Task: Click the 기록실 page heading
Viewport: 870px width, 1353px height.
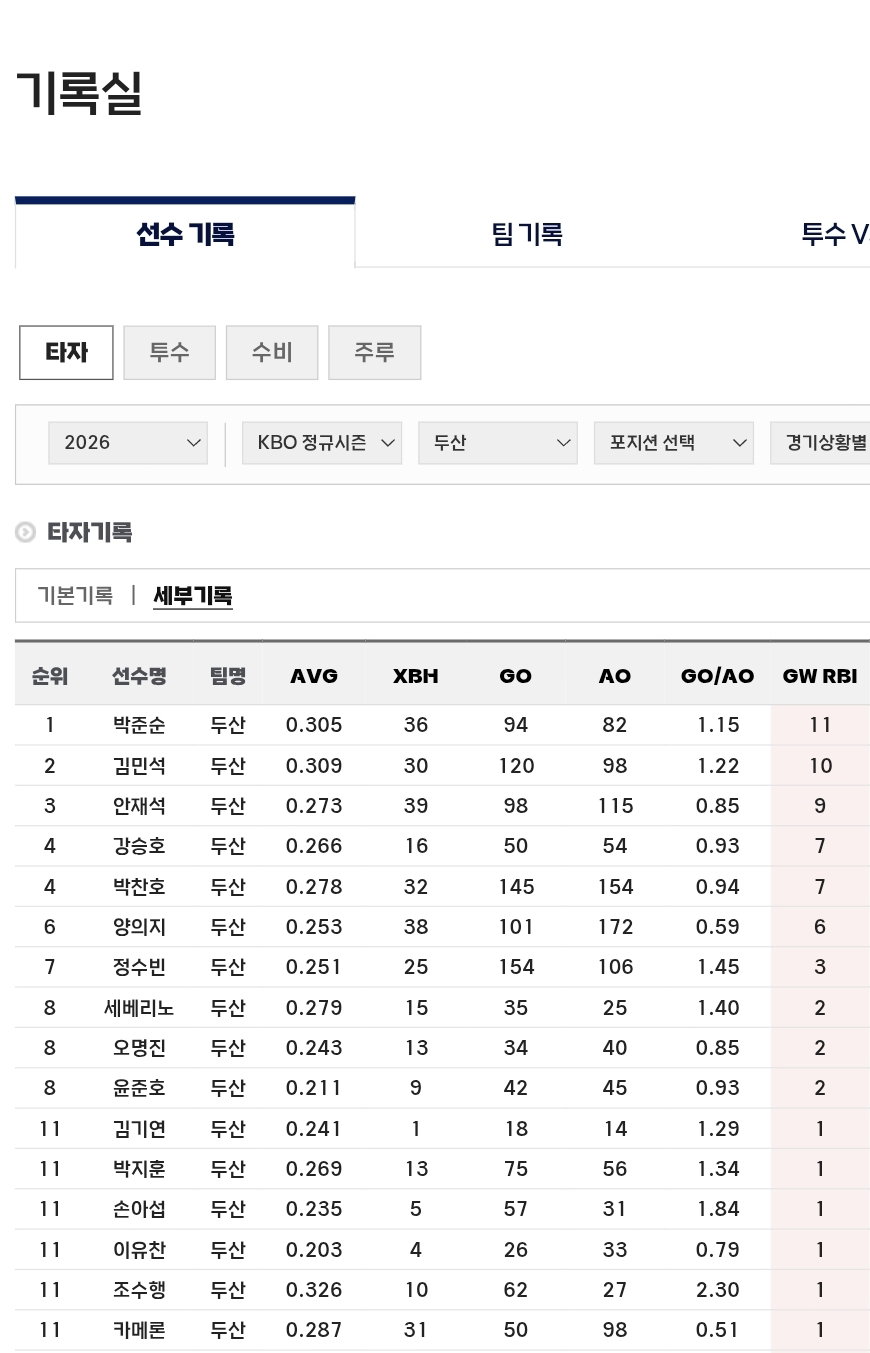Action: (79, 93)
